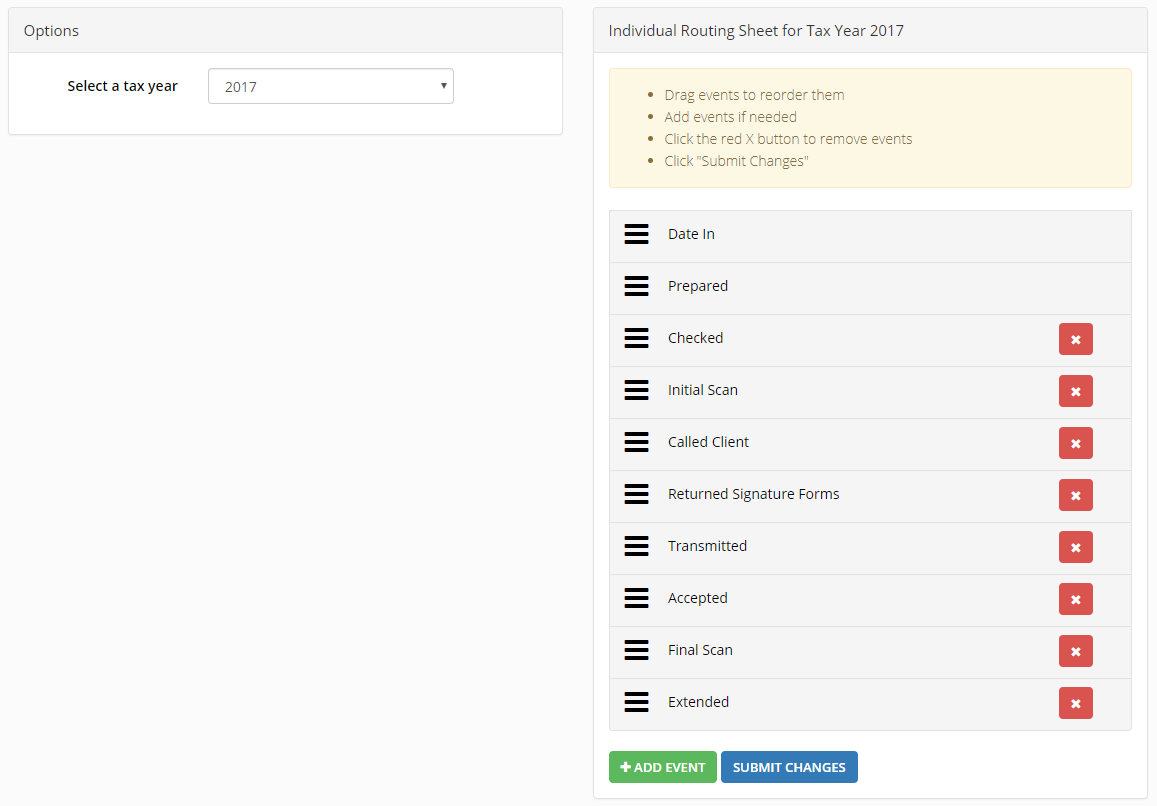Delete the Initial Scan event
The height and width of the screenshot is (806, 1157).
pyautogui.click(x=1075, y=391)
